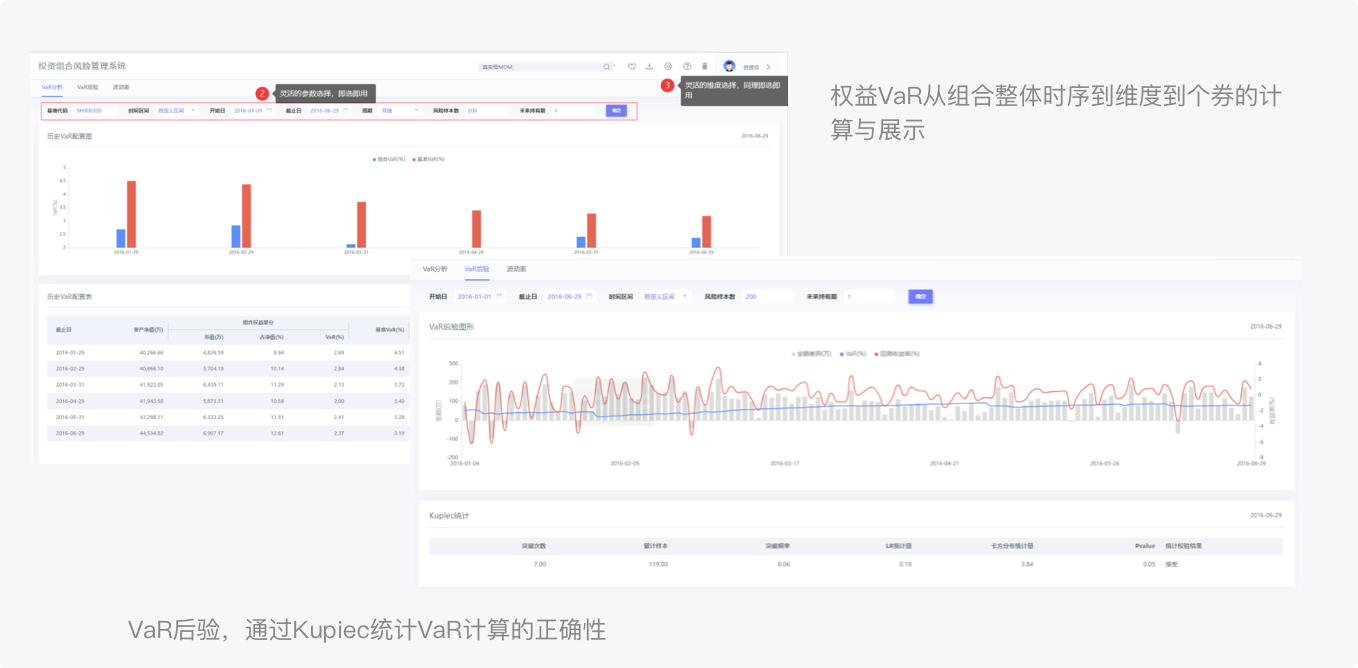
Task: Click the help question mark icon
Action: click(687, 67)
